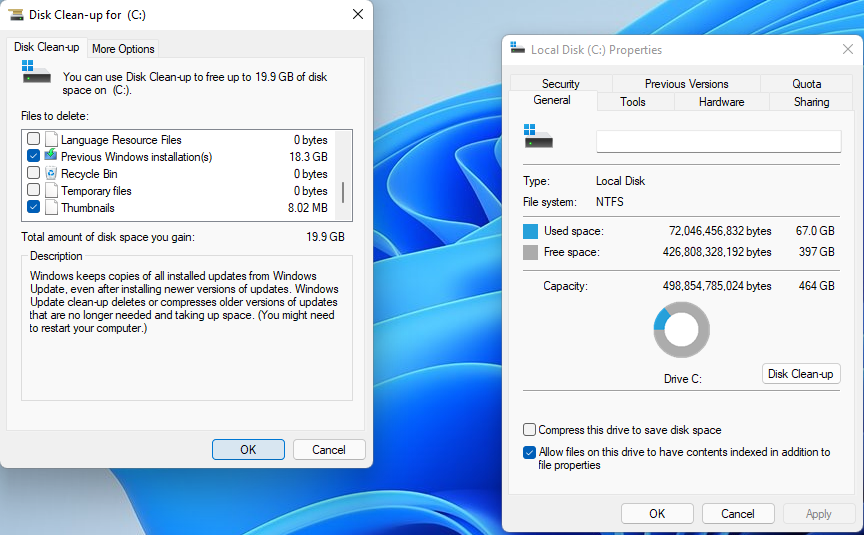Click the Thumbnails document icon
Image resolution: width=864 pixels, height=535 pixels.
point(51,208)
